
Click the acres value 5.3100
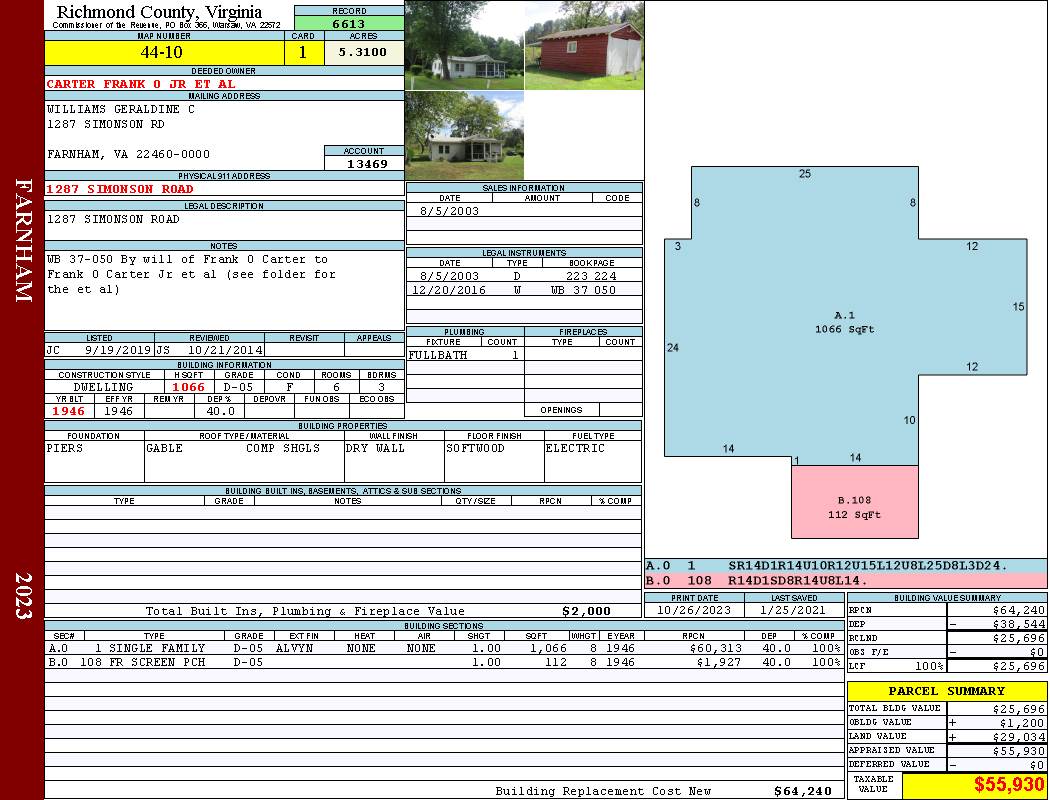click(x=363, y=53)
